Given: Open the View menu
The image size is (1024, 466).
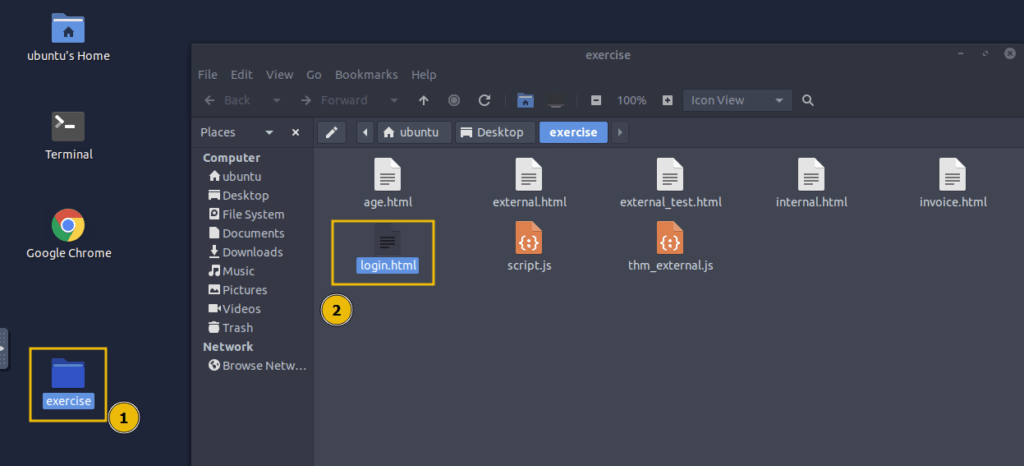Looking at the screenshot, I should click(280, 74).
